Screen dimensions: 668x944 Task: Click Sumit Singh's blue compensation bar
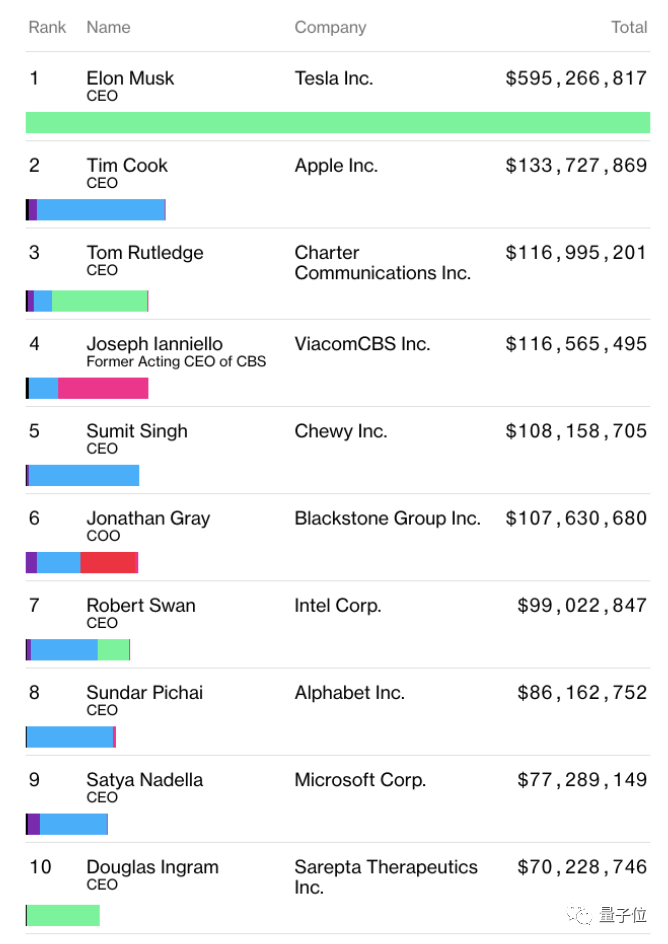pos(84,475)
